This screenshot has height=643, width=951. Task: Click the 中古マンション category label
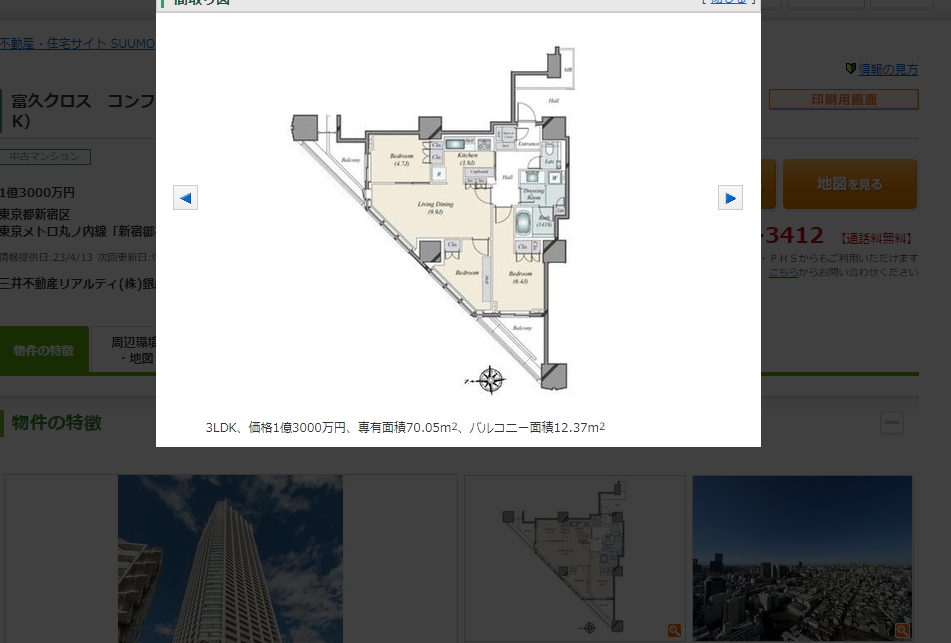point(45,157)
